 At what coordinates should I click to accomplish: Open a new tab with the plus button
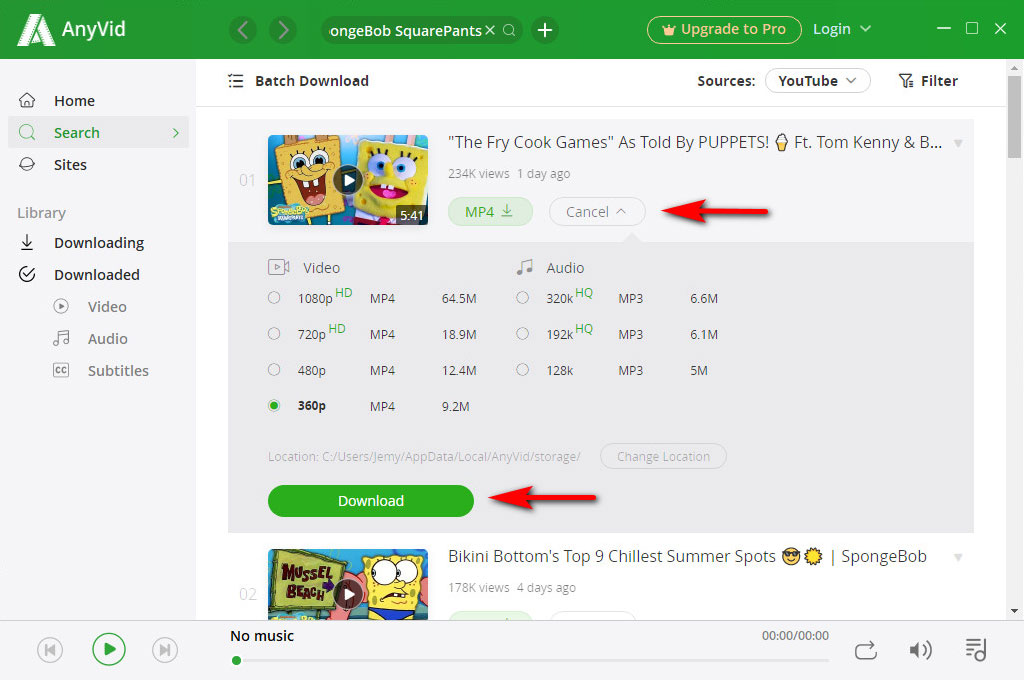click(x=545, y=30)
